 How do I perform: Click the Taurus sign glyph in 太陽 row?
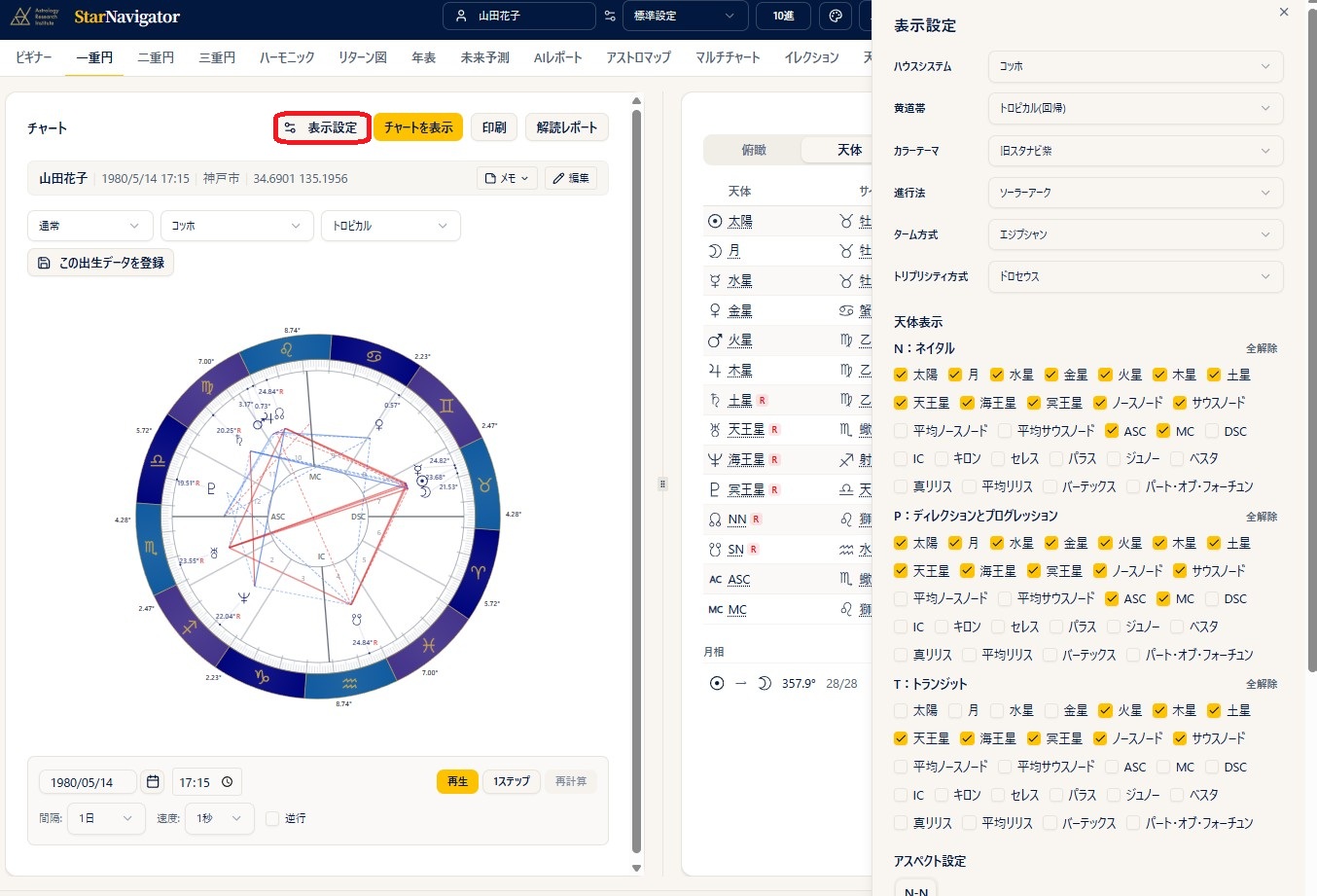(x=845, y=221)
